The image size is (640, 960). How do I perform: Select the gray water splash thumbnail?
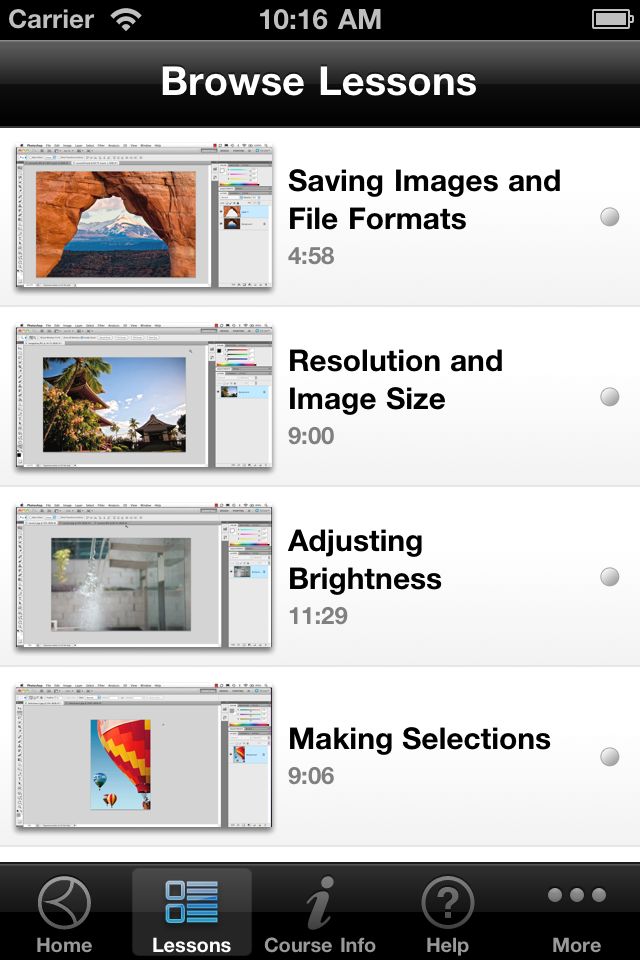(144, 576)
